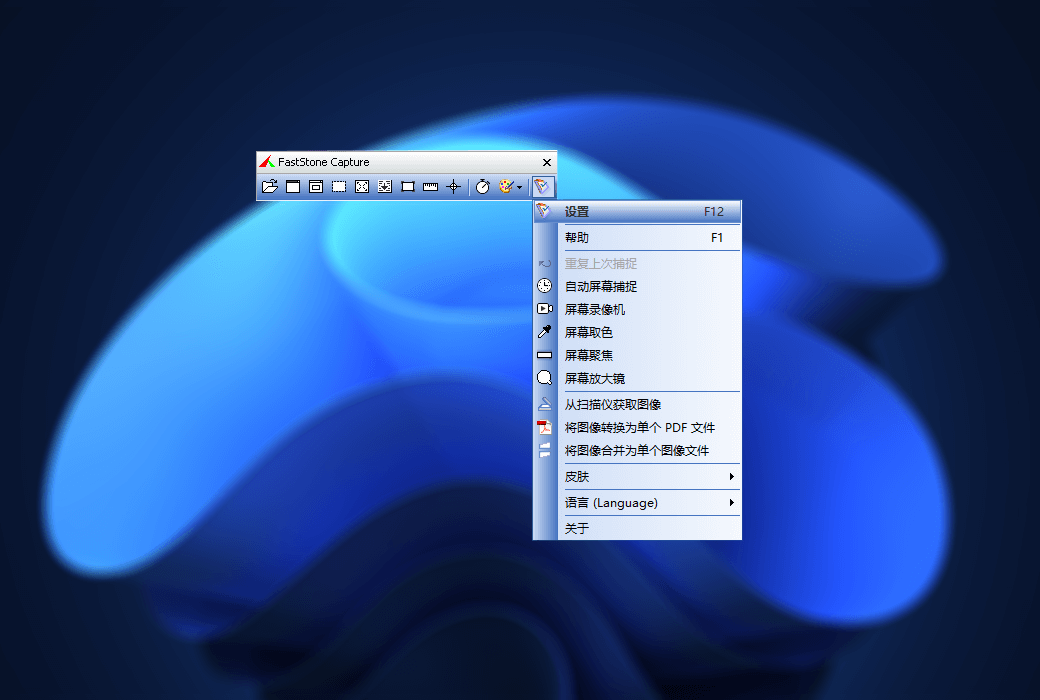Image resolution: width=1040 pixels, height=700 pixels.
Task: Choose 从扫描仪获取图像
Action: [x=637, y=404]
